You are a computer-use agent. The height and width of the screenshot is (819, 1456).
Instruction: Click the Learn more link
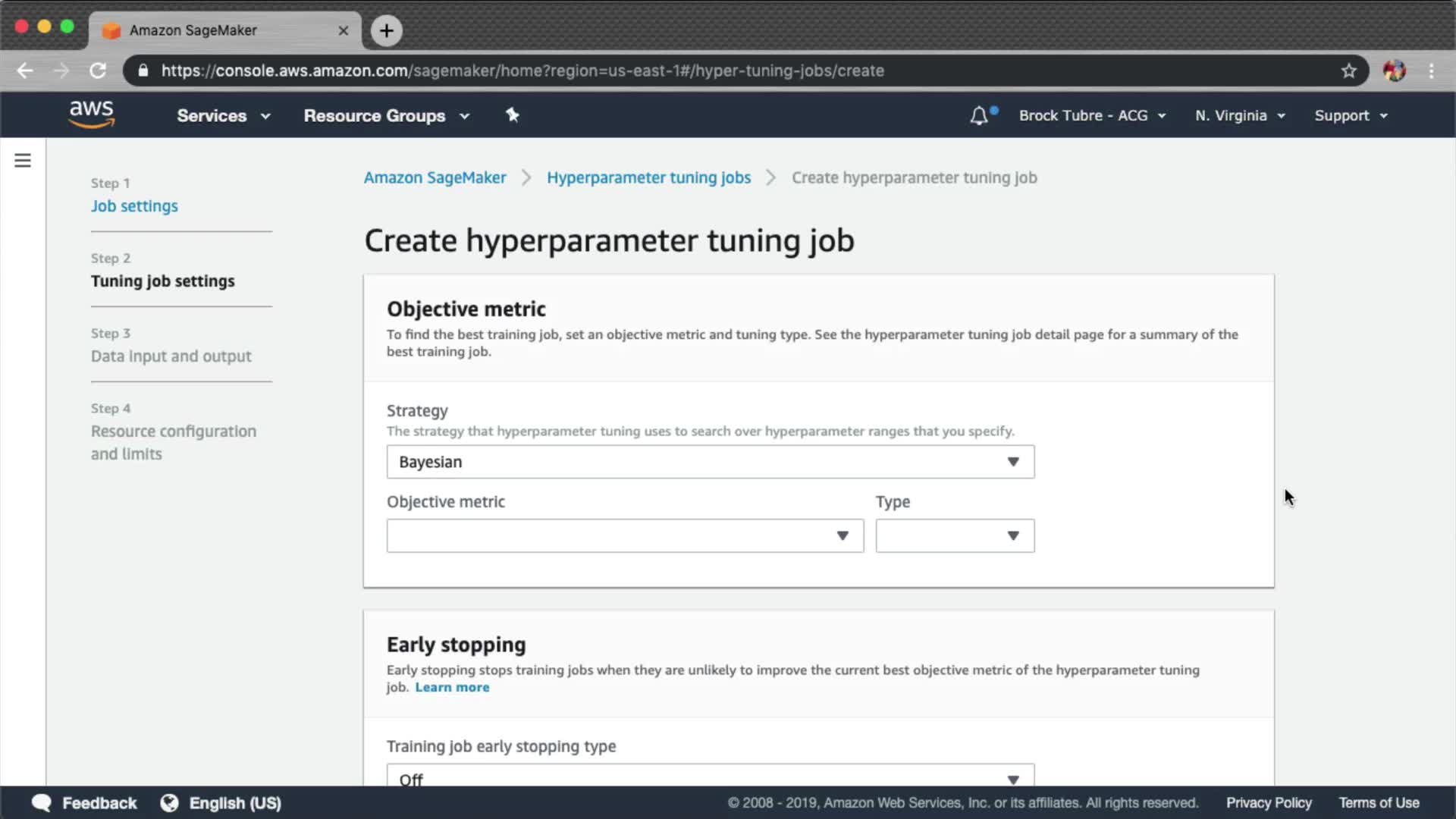452,687
